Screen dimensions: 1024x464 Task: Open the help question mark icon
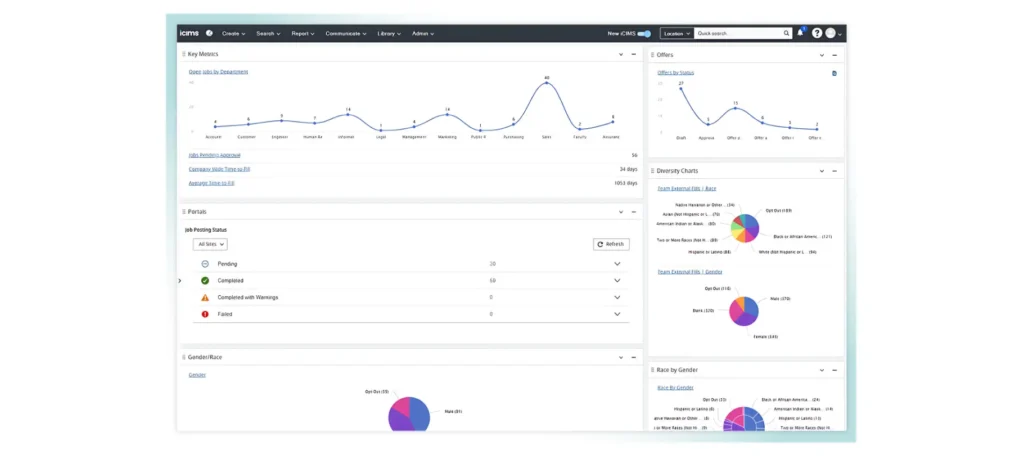[817, 33]
